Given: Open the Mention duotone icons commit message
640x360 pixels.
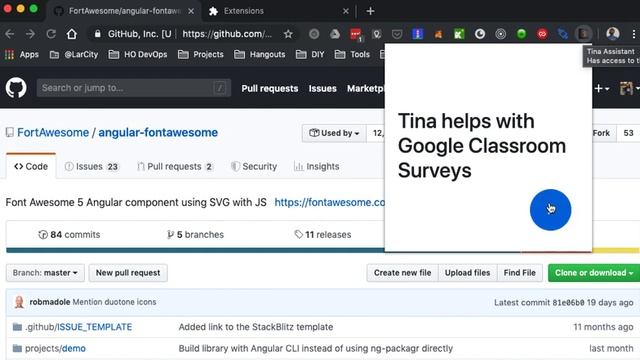Looking at the screenshot, I should pos(114,302).
